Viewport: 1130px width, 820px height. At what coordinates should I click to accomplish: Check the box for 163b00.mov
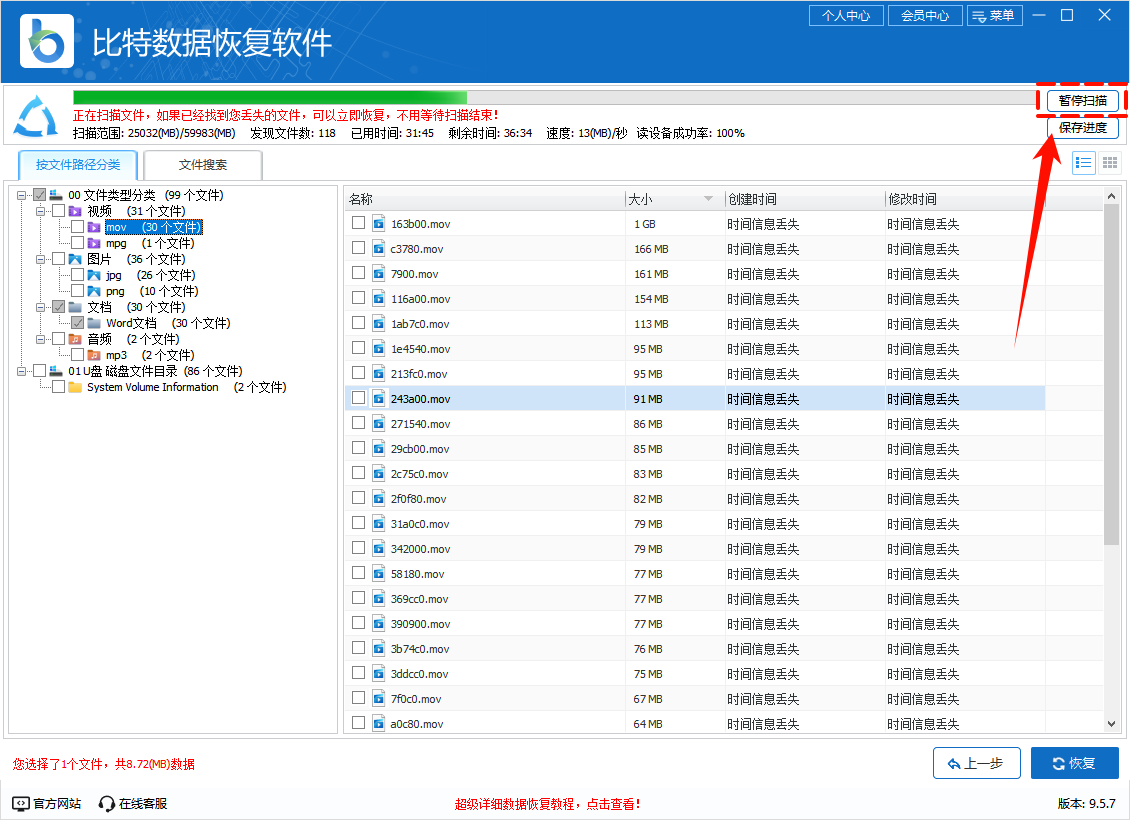click(x=358, y=223)
